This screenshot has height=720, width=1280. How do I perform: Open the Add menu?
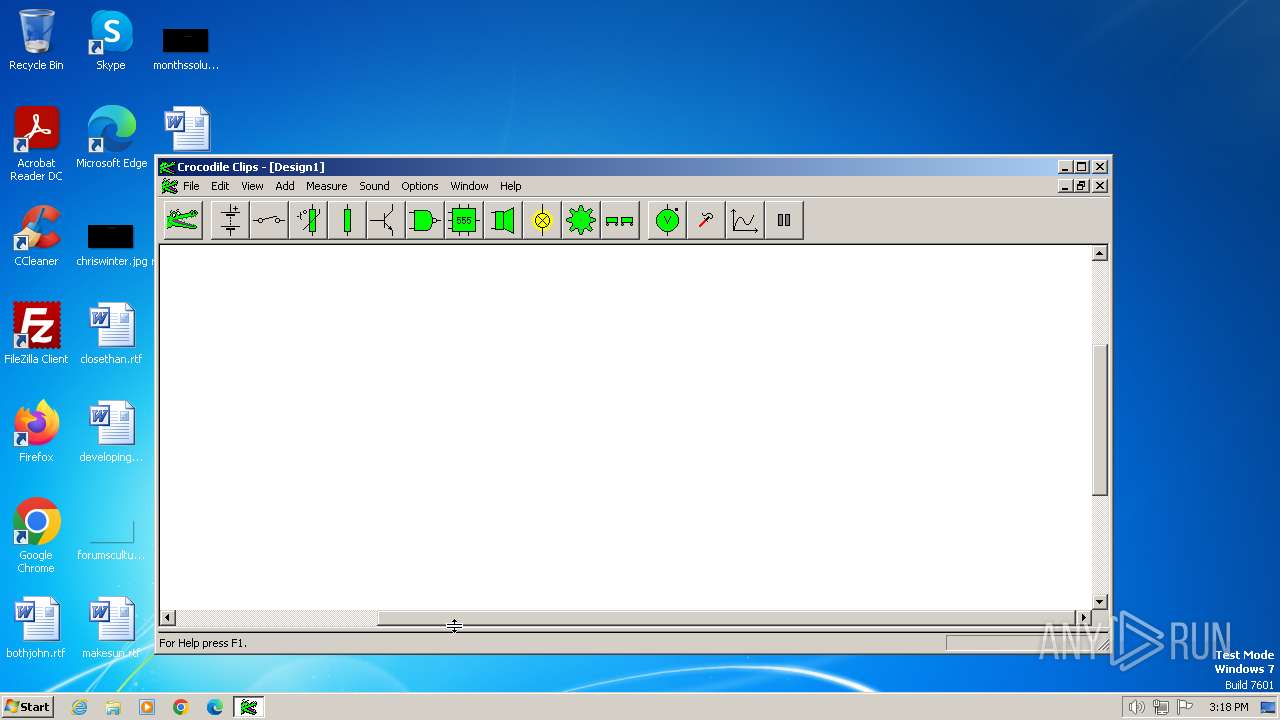coord(285,186)
